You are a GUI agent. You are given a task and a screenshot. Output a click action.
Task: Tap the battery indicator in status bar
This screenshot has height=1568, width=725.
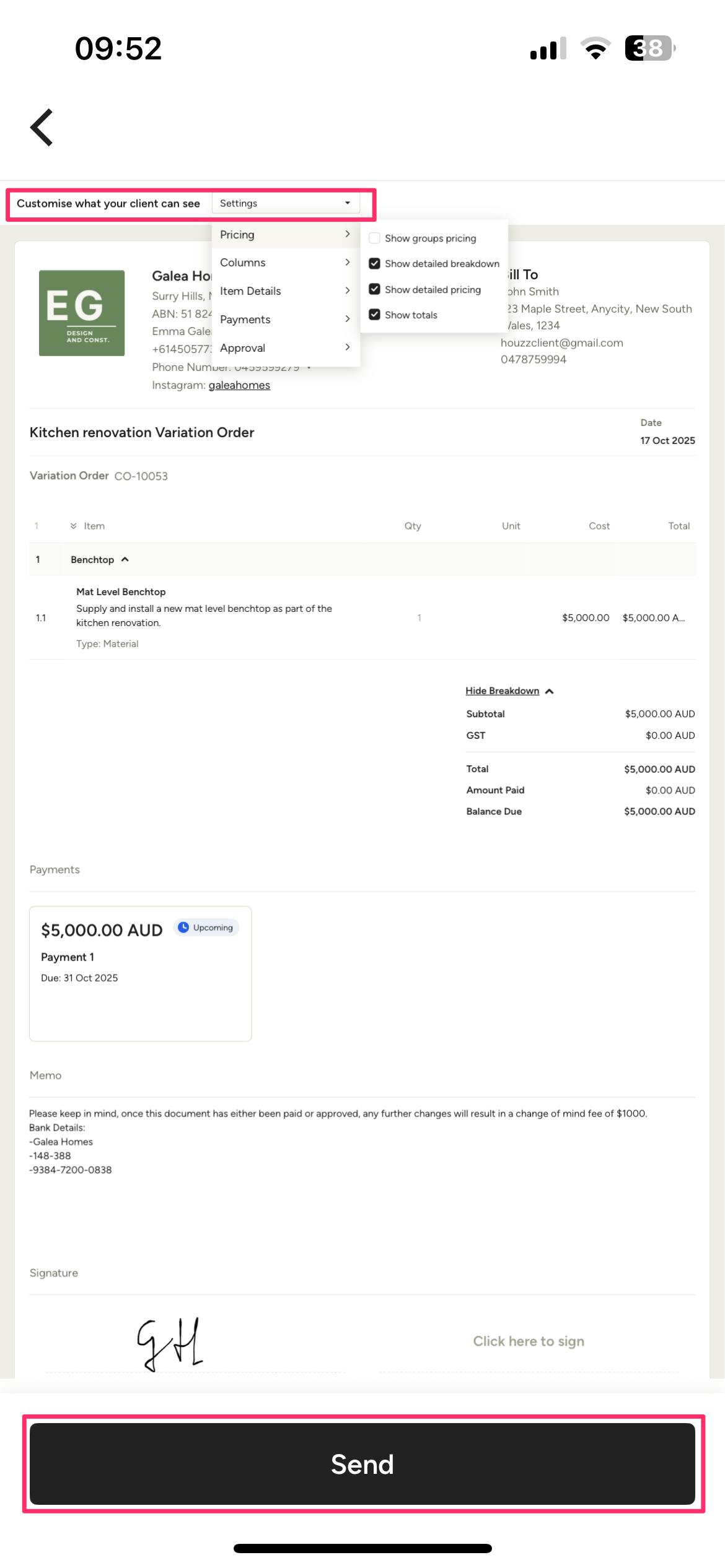650,48
